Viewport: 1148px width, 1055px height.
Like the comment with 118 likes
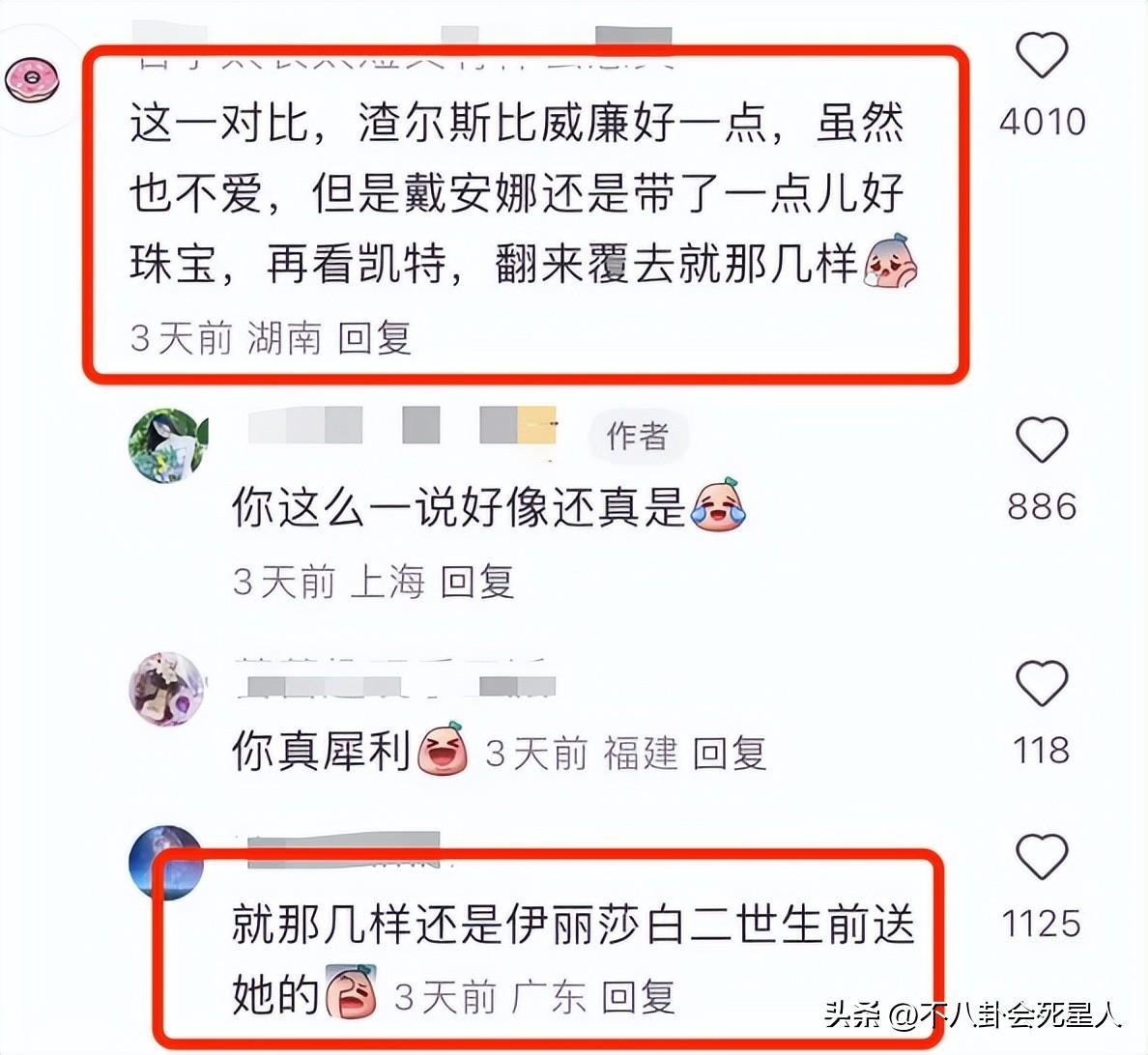pos(1042,682)
